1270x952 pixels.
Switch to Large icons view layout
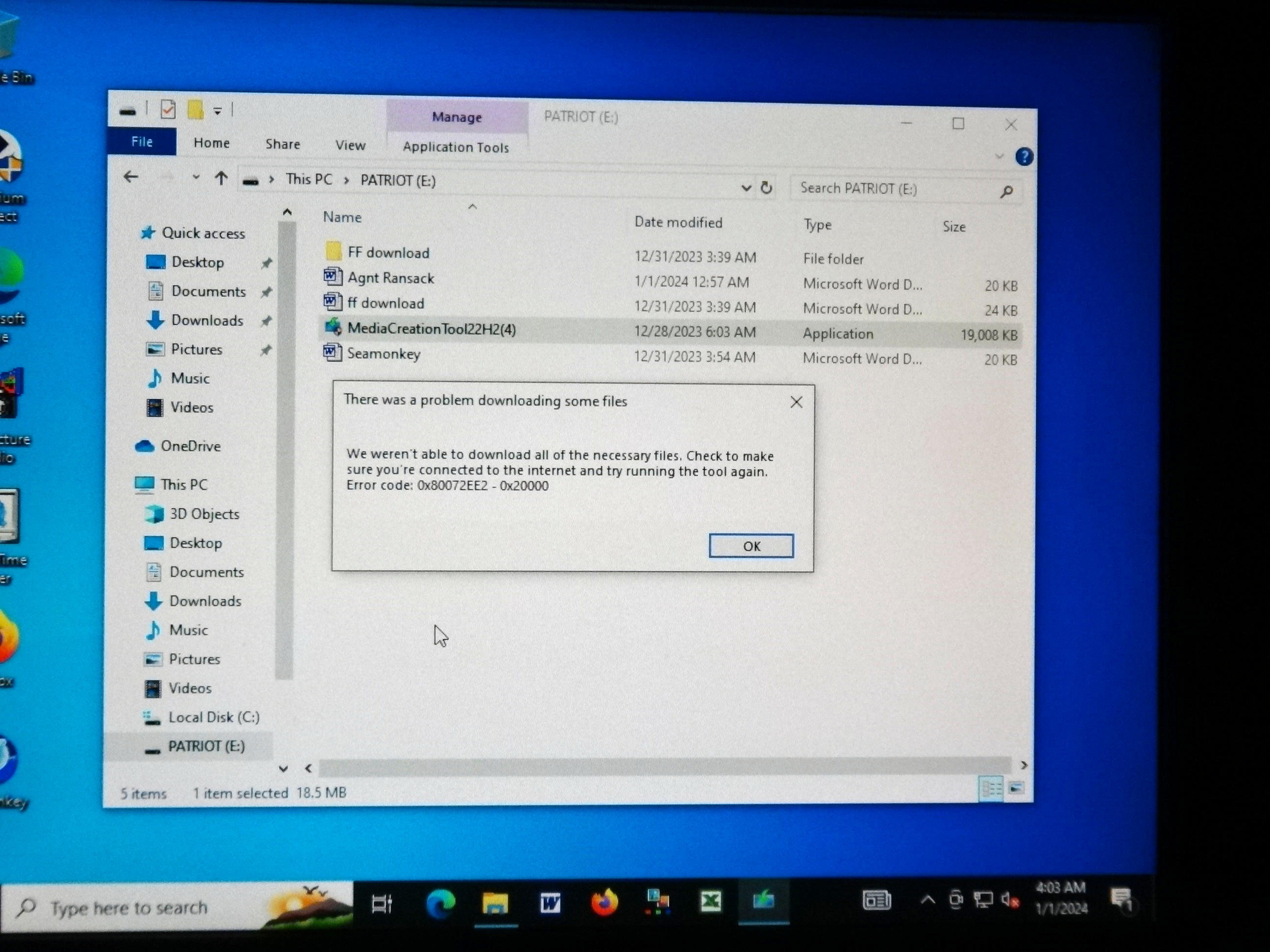point(1016,787)
